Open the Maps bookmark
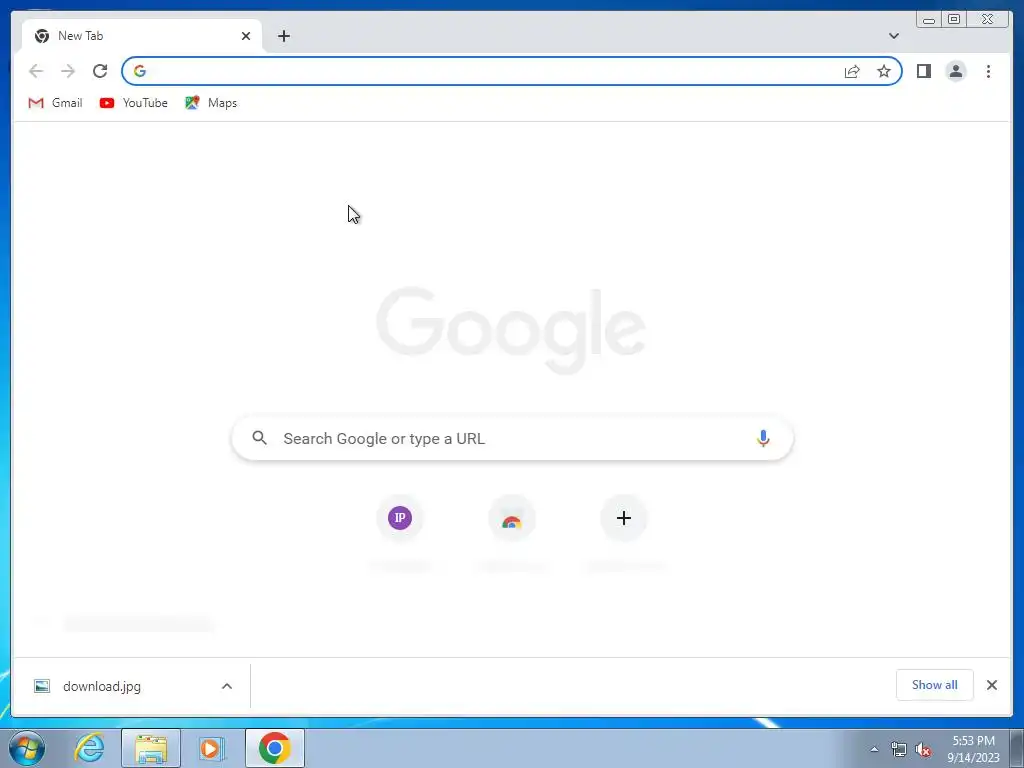This screenshot has width=1024, height=768. click(x=211, y=103)
